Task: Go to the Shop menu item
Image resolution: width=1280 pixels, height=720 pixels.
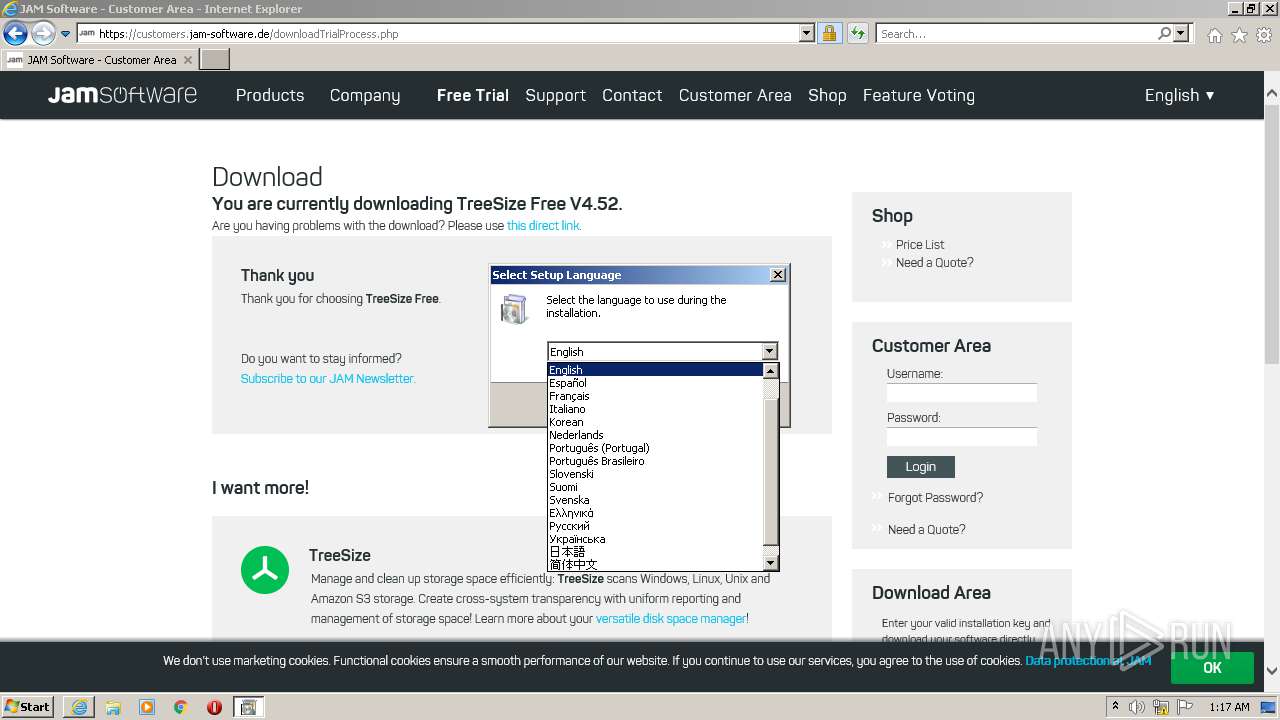Action: (827, 95)
